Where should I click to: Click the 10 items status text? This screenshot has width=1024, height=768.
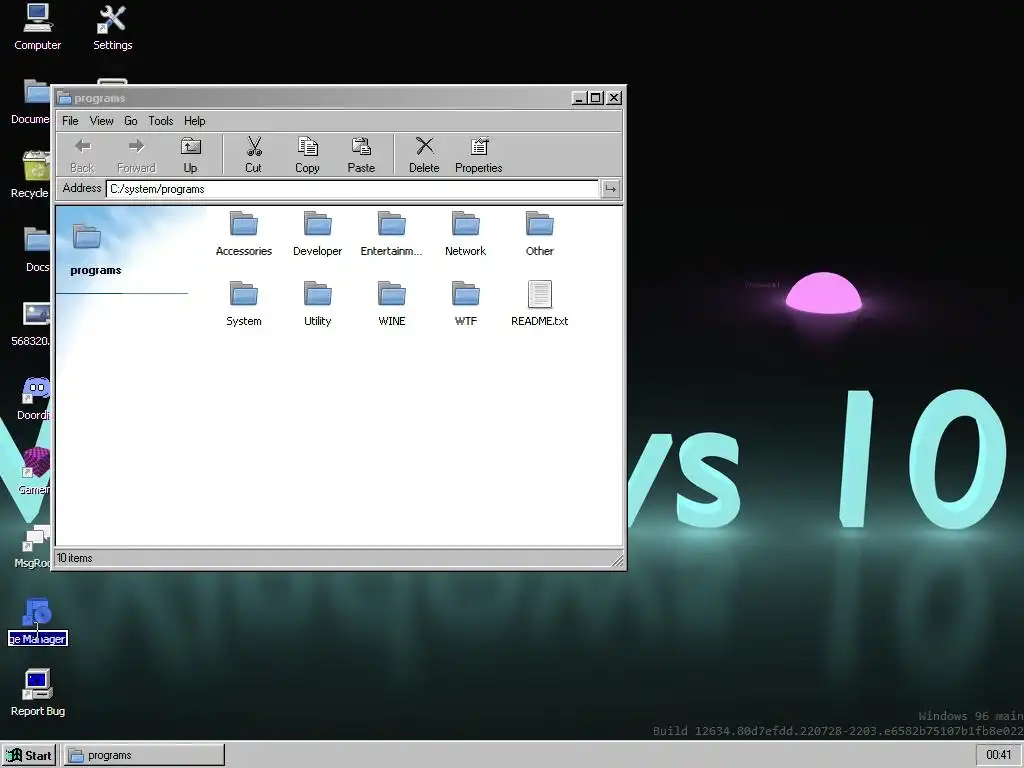pos(74,558)
